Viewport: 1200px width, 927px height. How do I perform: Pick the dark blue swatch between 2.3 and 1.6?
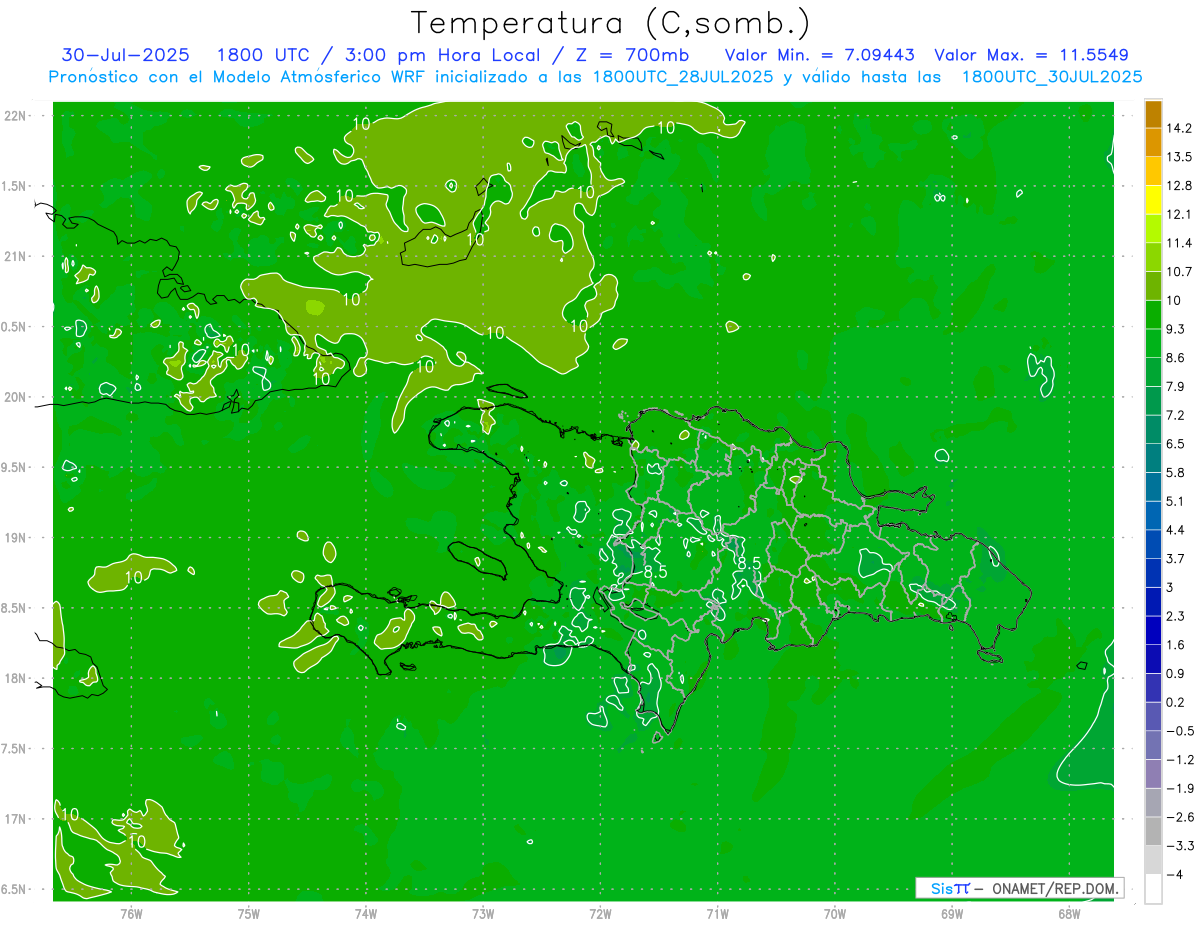(x=1153, y=630)
